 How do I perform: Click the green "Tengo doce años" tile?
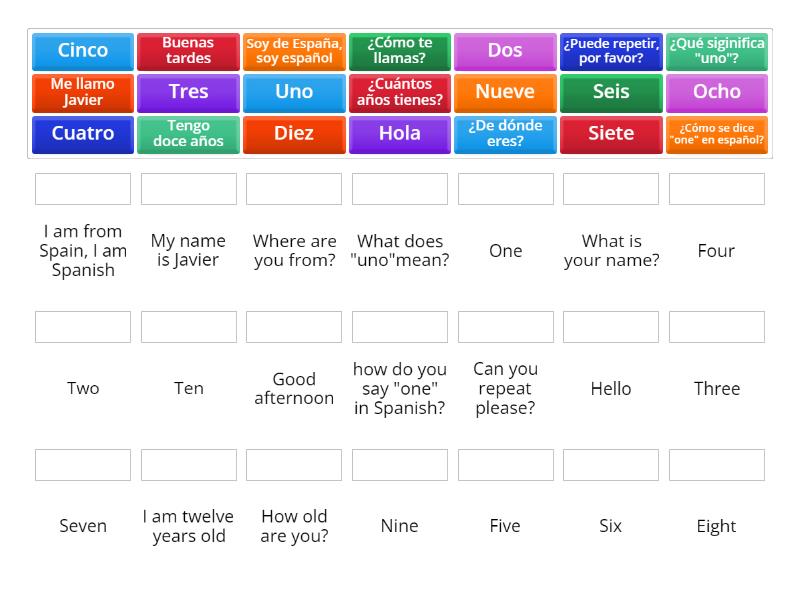[188, 135]
